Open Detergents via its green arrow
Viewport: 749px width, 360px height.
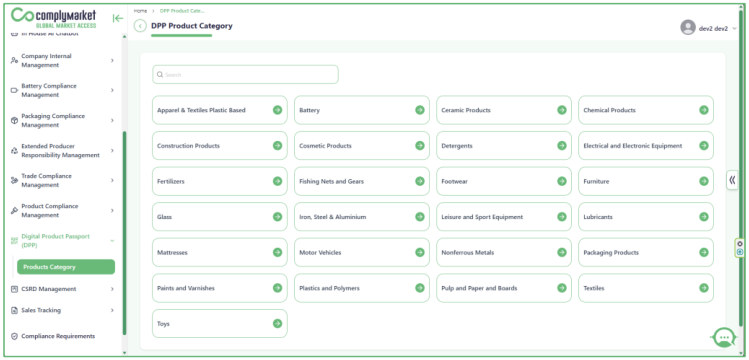pos(562,146)
